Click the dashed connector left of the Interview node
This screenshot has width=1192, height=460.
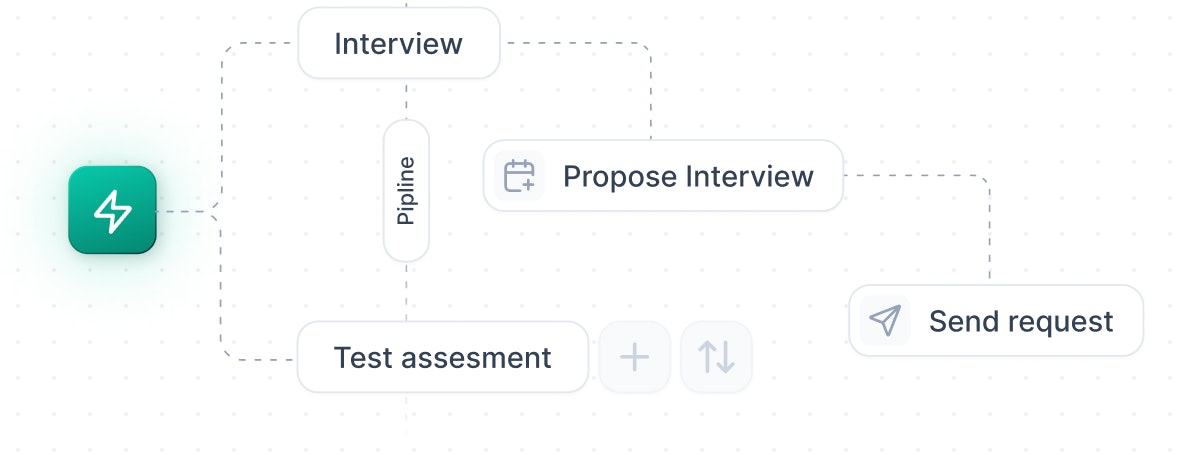pyautogui.click(x=258, y=43)
